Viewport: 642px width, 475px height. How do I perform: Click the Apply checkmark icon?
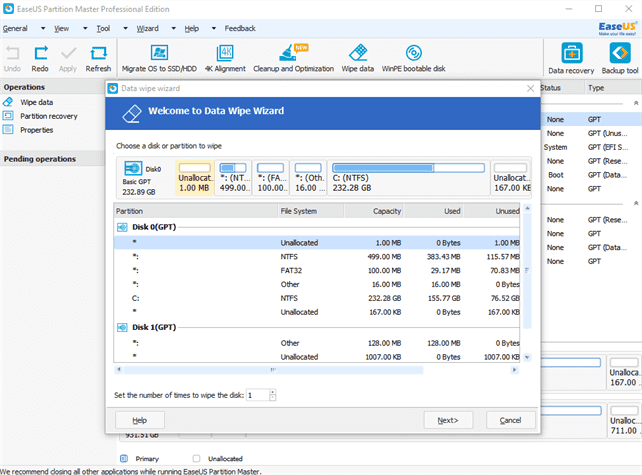point(68,53)
